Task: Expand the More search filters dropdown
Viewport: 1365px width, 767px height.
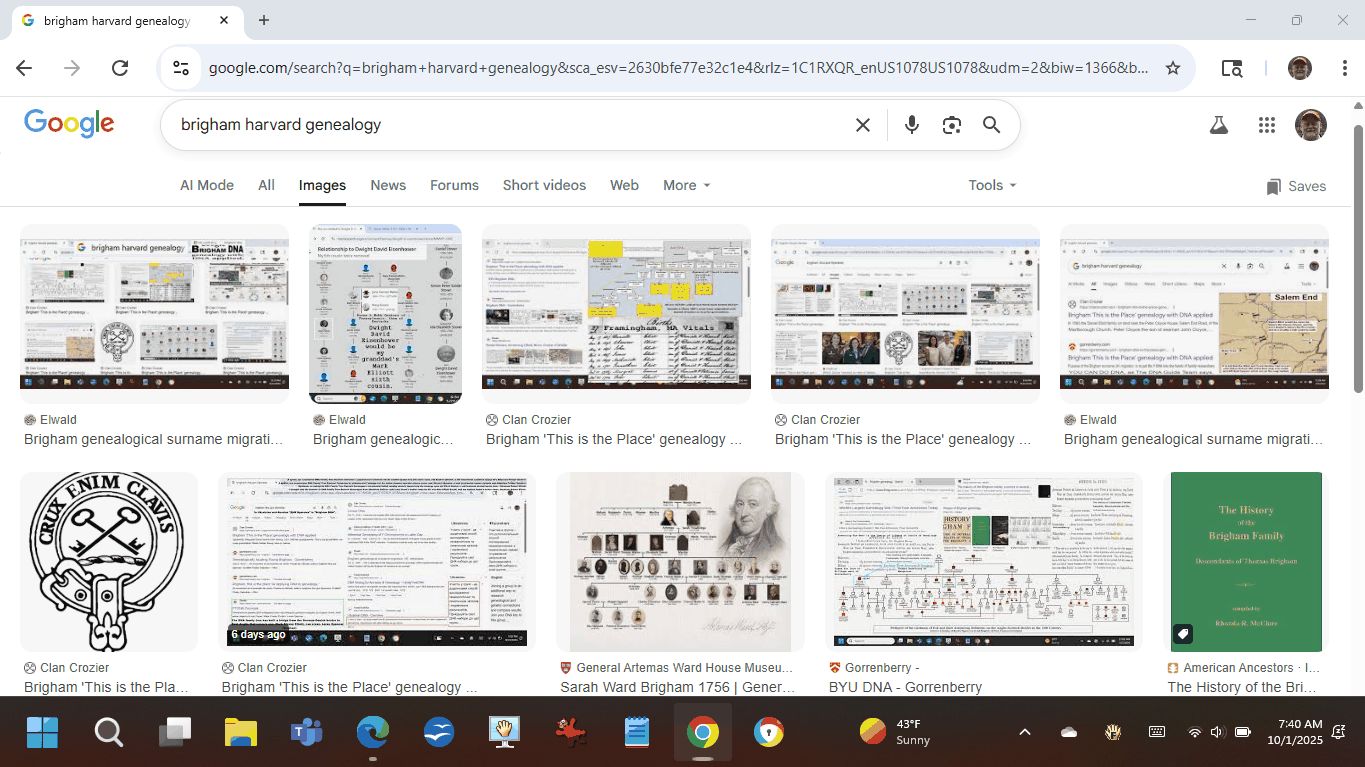Action: [686, 185]
